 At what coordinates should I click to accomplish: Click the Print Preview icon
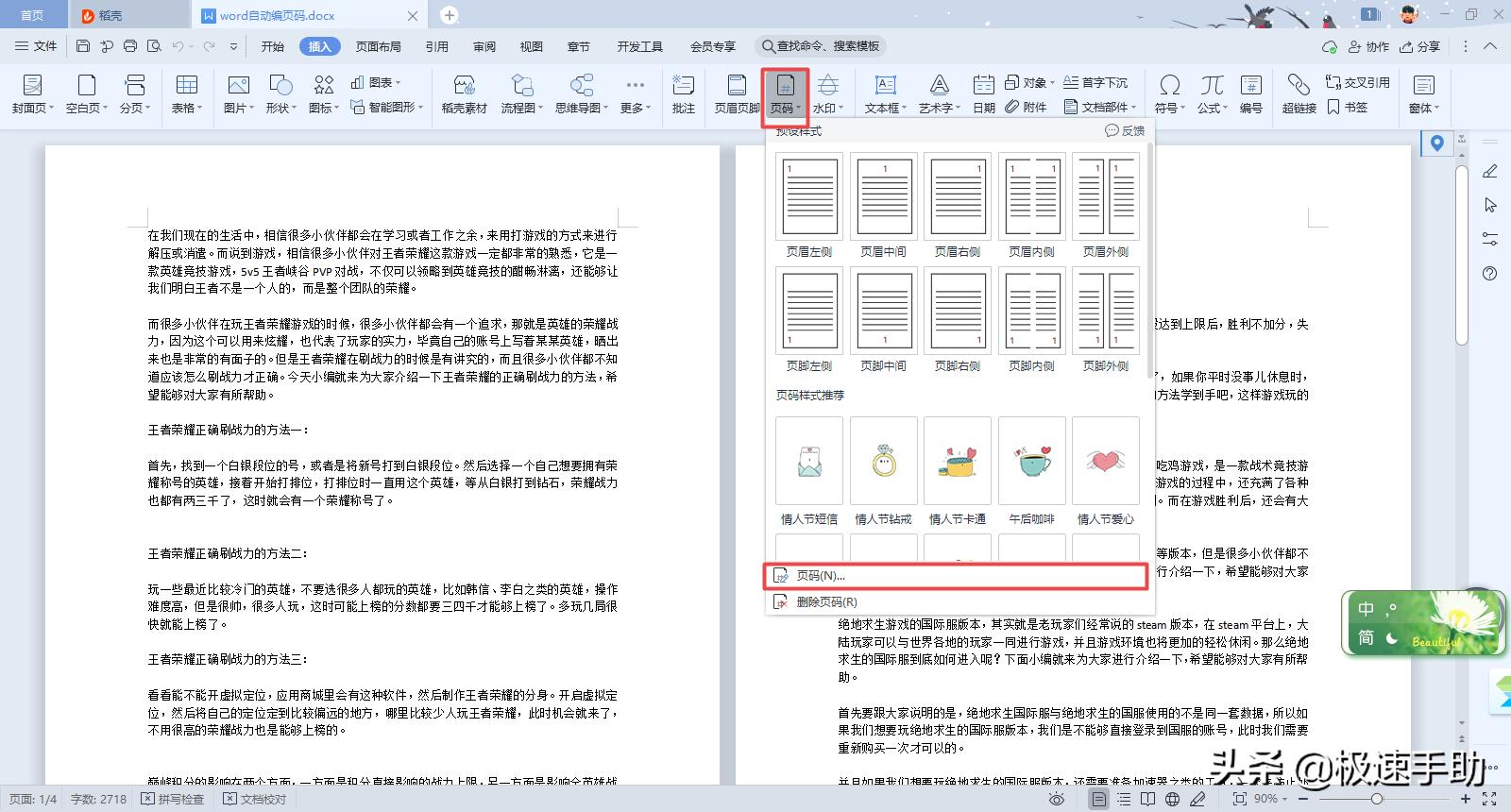[154, 46]
